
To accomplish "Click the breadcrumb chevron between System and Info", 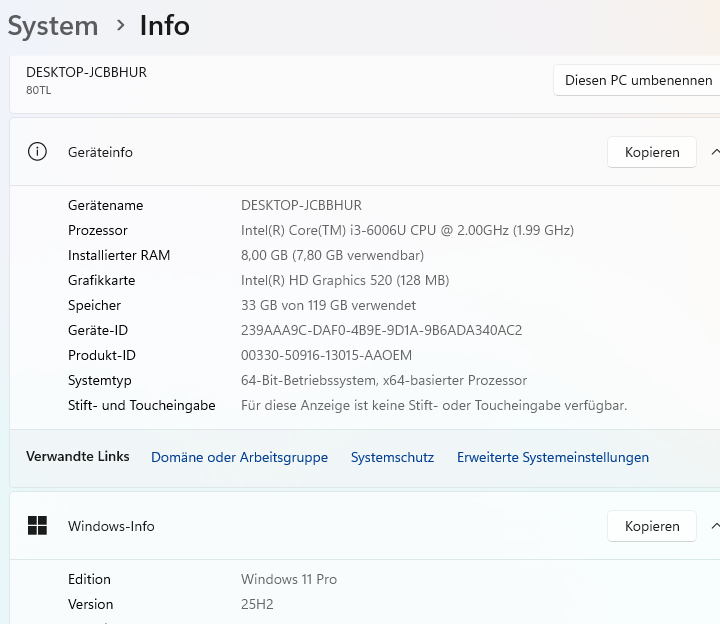I will (x=120, y=25).
